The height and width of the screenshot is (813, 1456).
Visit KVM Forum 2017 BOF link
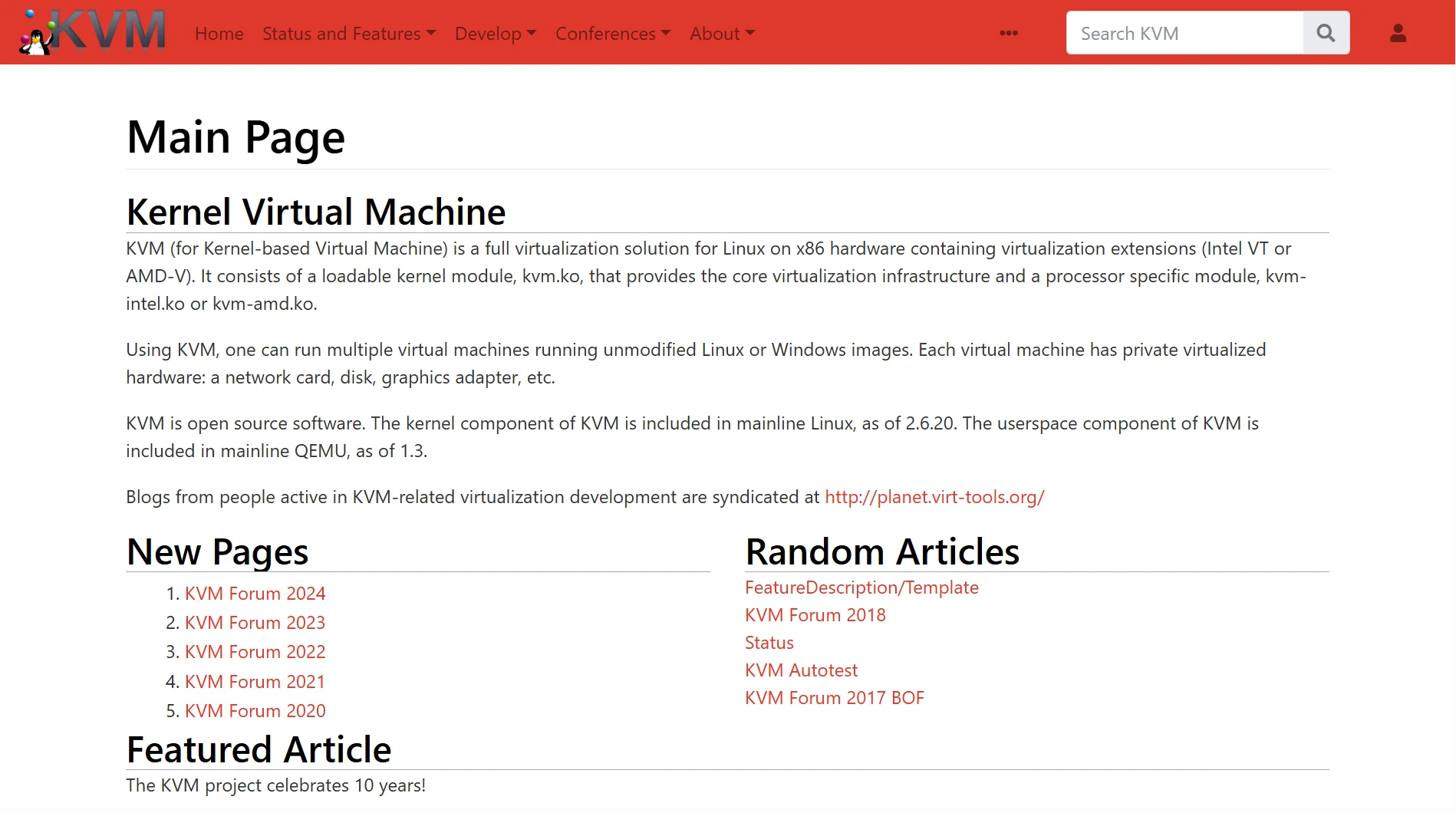835,698
